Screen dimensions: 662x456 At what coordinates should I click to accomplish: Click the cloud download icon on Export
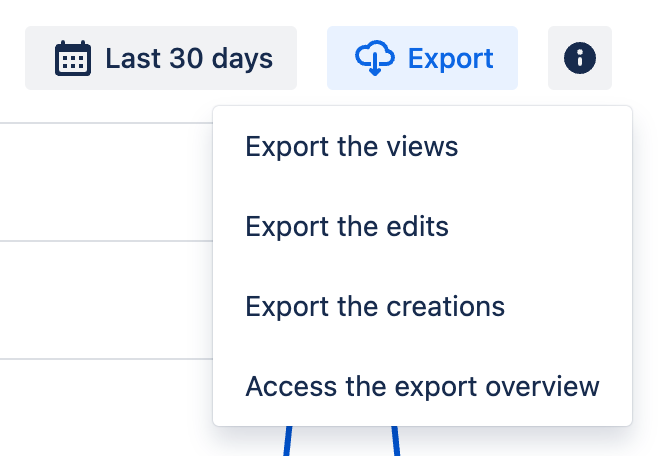tap(375, 59)
